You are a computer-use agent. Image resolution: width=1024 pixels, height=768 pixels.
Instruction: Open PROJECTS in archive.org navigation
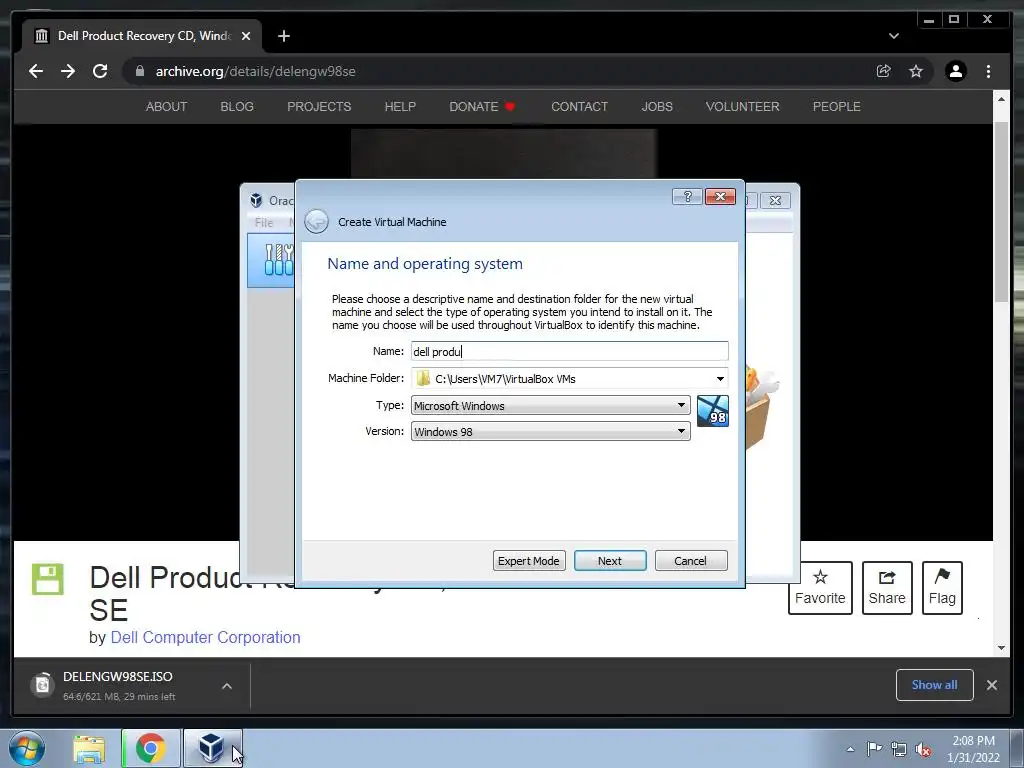click(x=319, y=106)
